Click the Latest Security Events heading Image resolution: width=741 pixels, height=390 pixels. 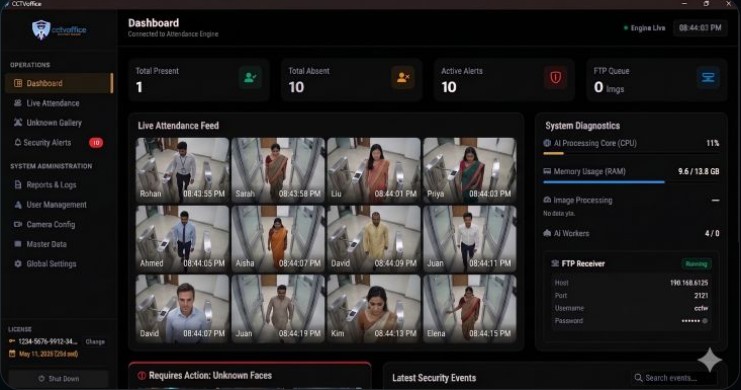pos(434,378)
